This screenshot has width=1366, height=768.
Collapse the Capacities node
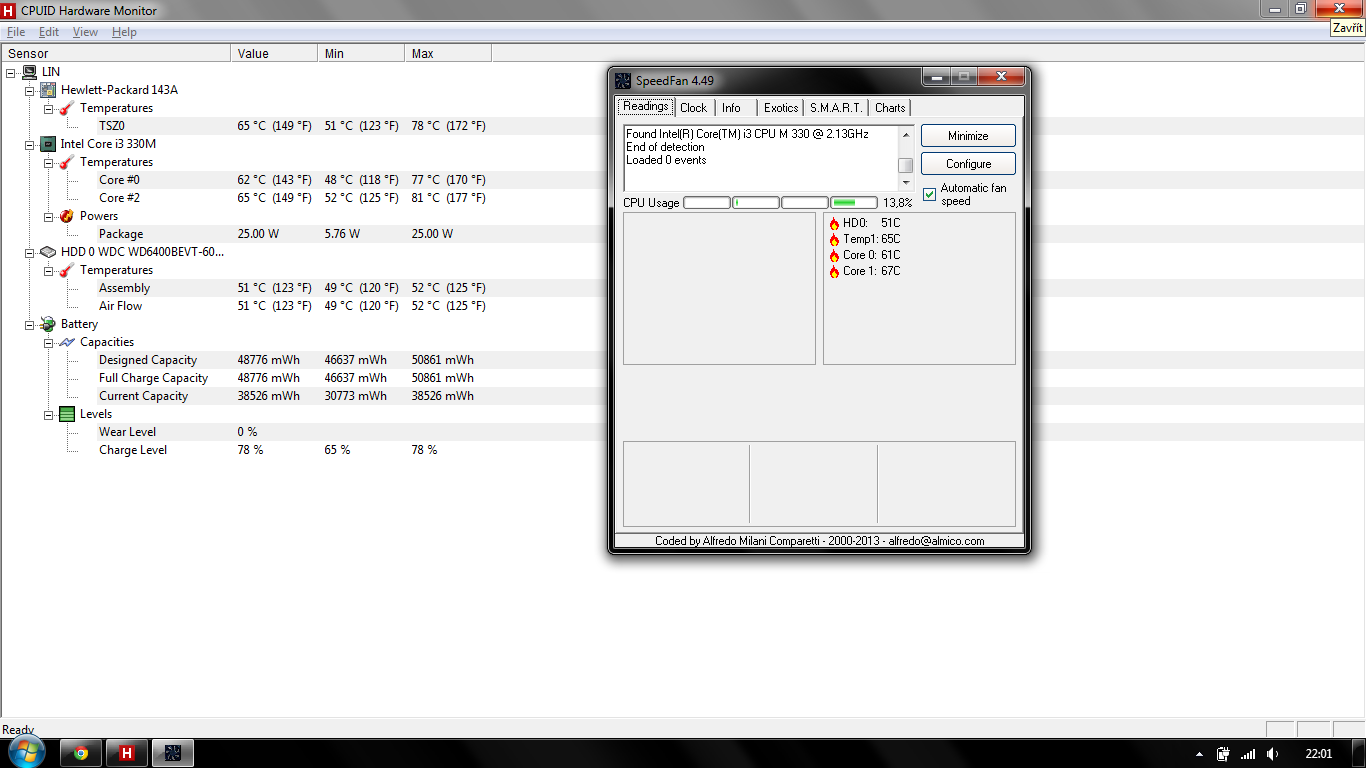point(49,342)
